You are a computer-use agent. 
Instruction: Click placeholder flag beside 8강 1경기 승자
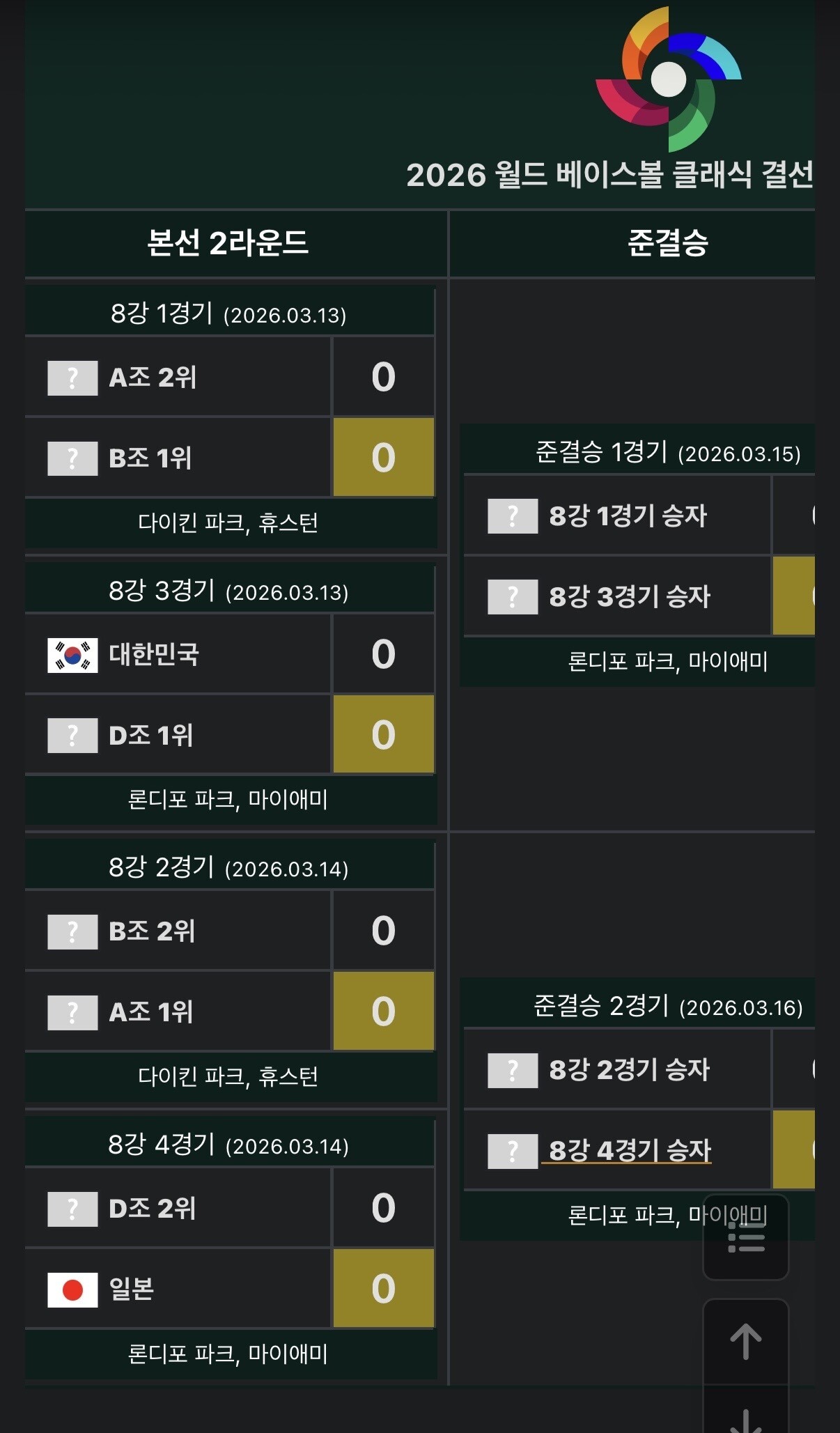(x=513, y=516)
